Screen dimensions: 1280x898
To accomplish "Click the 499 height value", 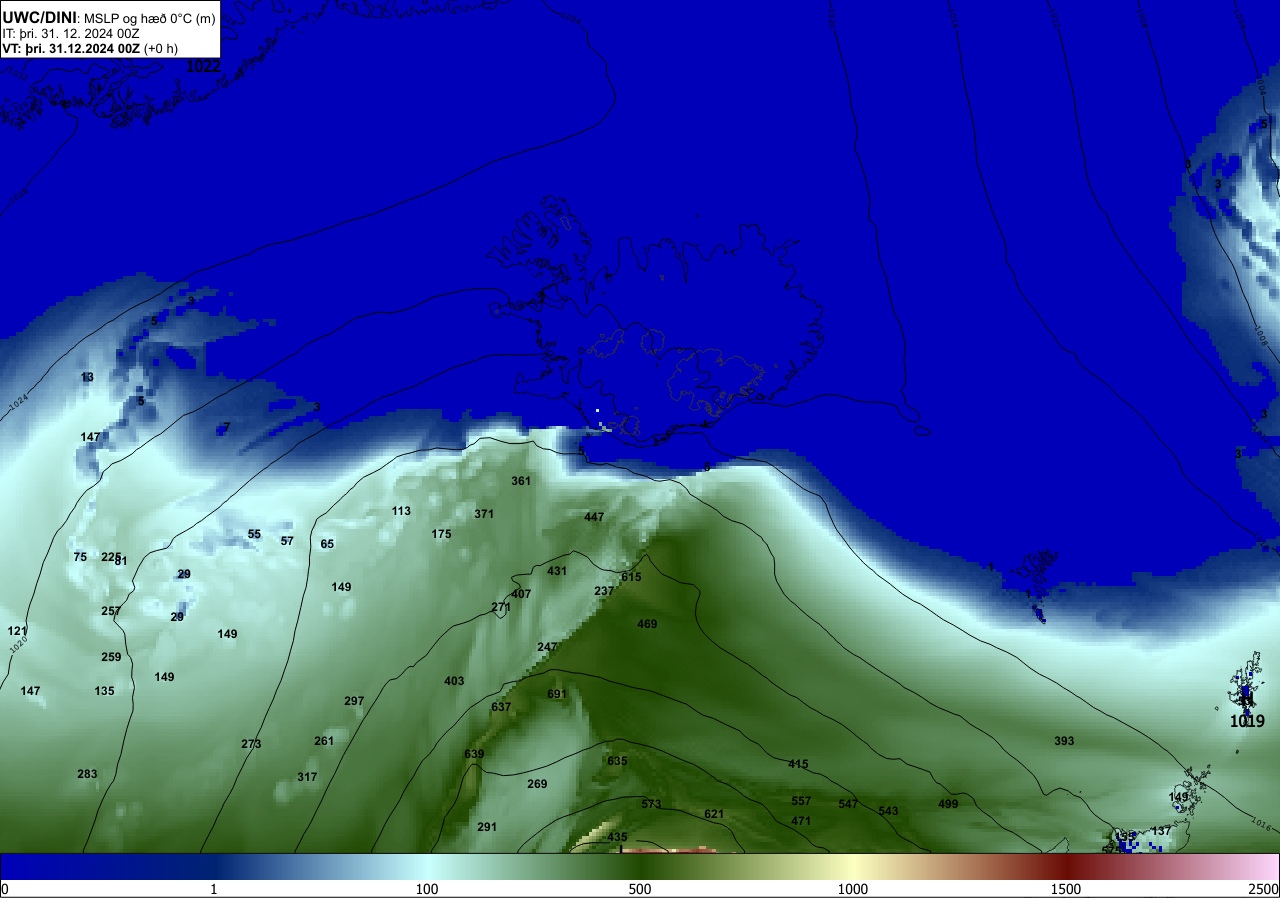I will (x=948, y=804).
